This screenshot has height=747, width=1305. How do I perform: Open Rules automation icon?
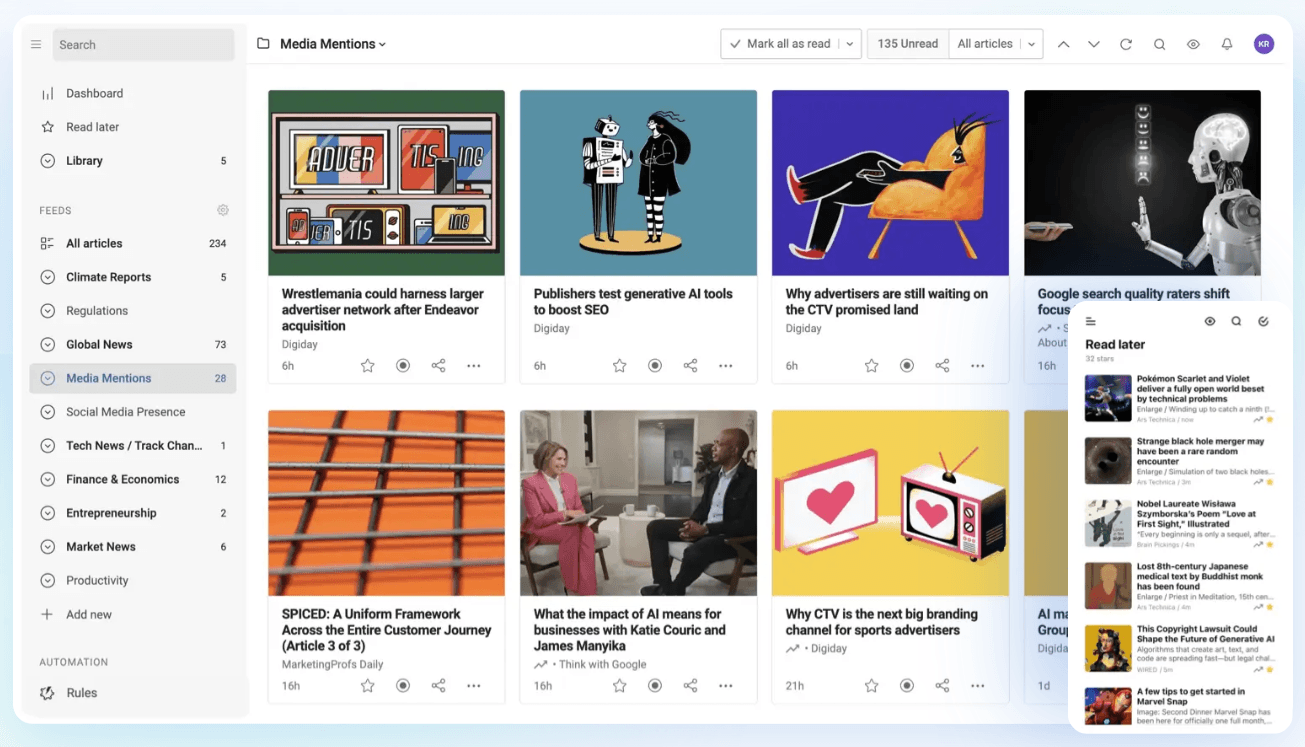(47, 693)
